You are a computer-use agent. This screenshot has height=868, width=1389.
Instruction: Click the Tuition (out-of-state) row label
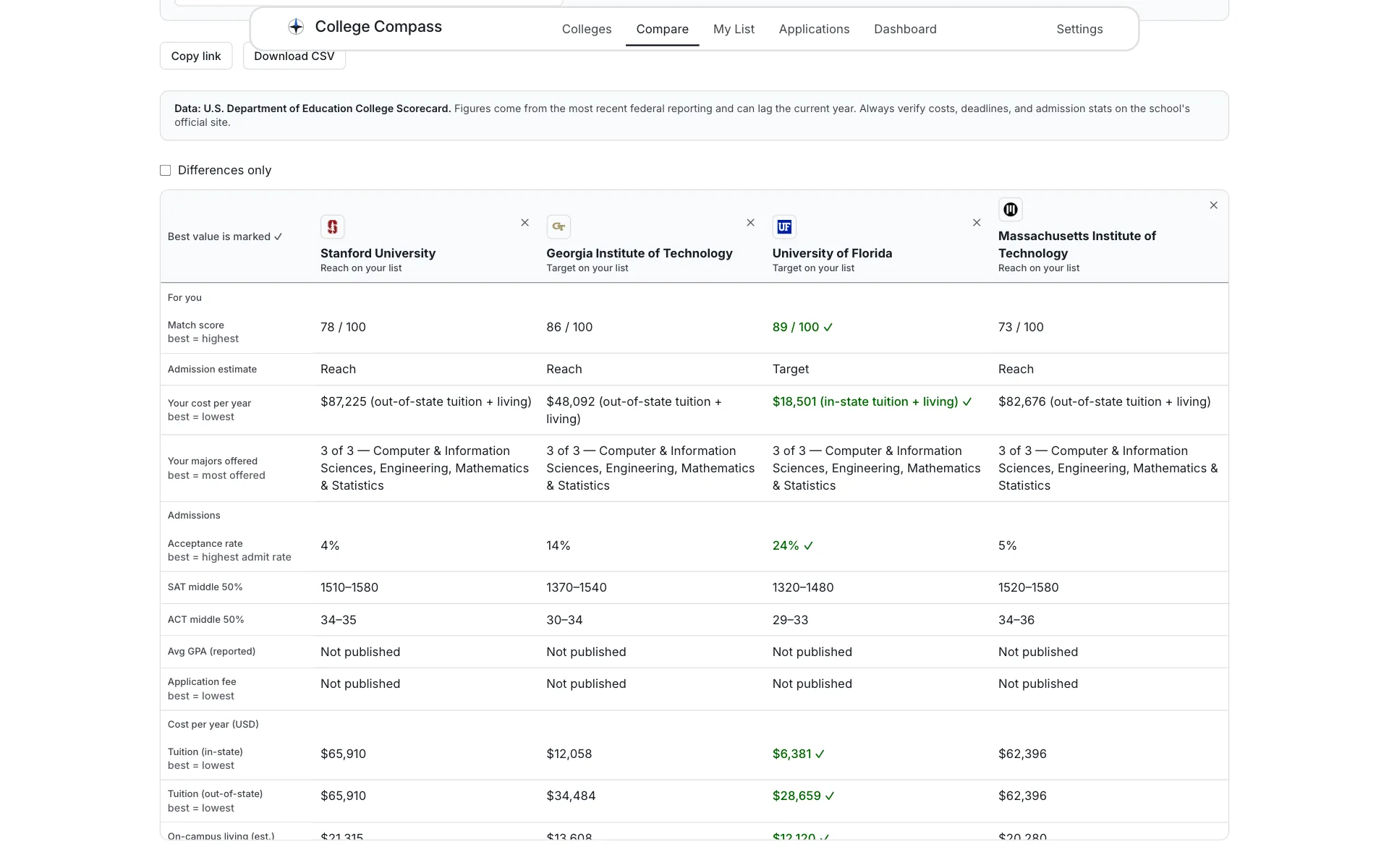coord(215,794)
